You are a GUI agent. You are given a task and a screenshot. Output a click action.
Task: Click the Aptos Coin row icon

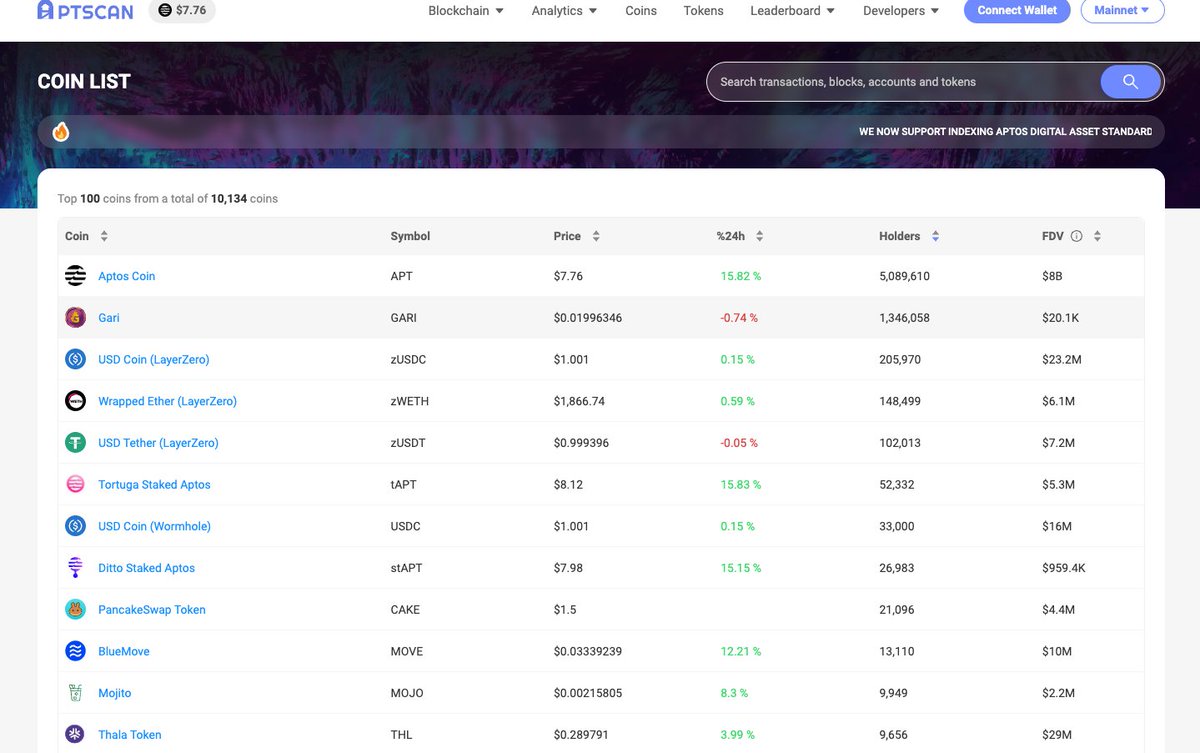(x=75, y=276)
